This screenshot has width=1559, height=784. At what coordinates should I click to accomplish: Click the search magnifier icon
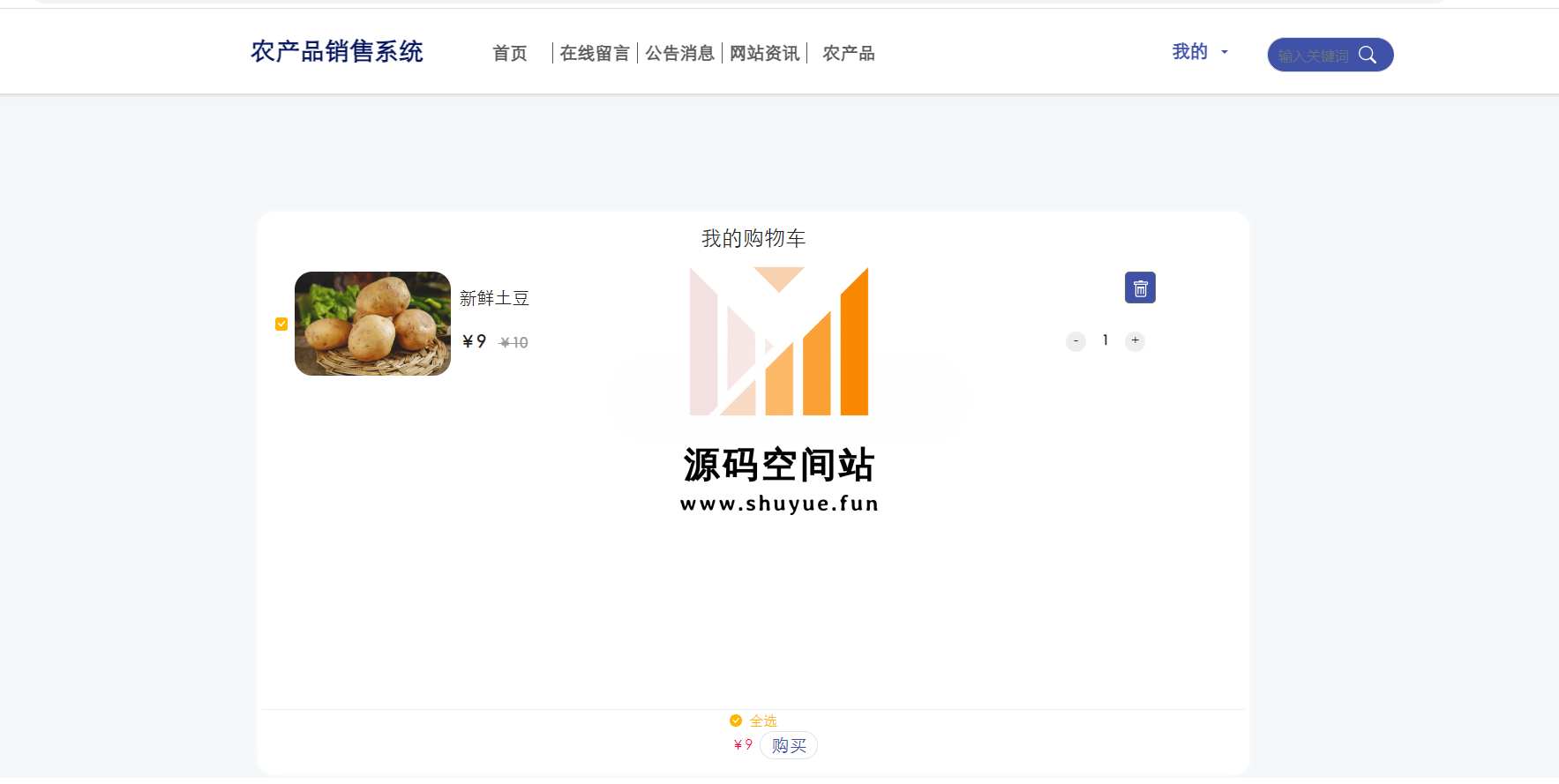tap(1368, 55)
